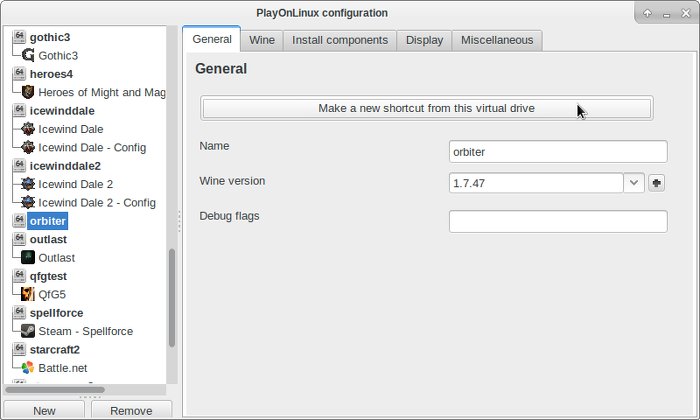Click the Debug flags input field

tap(558, 221)
